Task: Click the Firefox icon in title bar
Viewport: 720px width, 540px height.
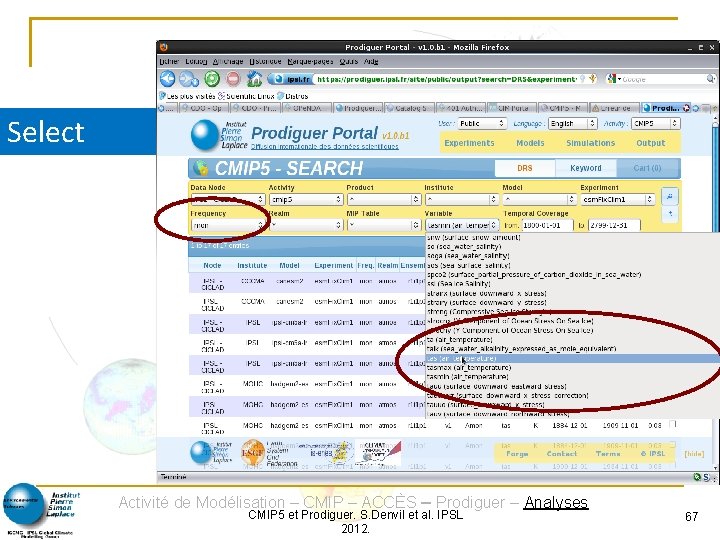Action: click(x=164, y=47)
